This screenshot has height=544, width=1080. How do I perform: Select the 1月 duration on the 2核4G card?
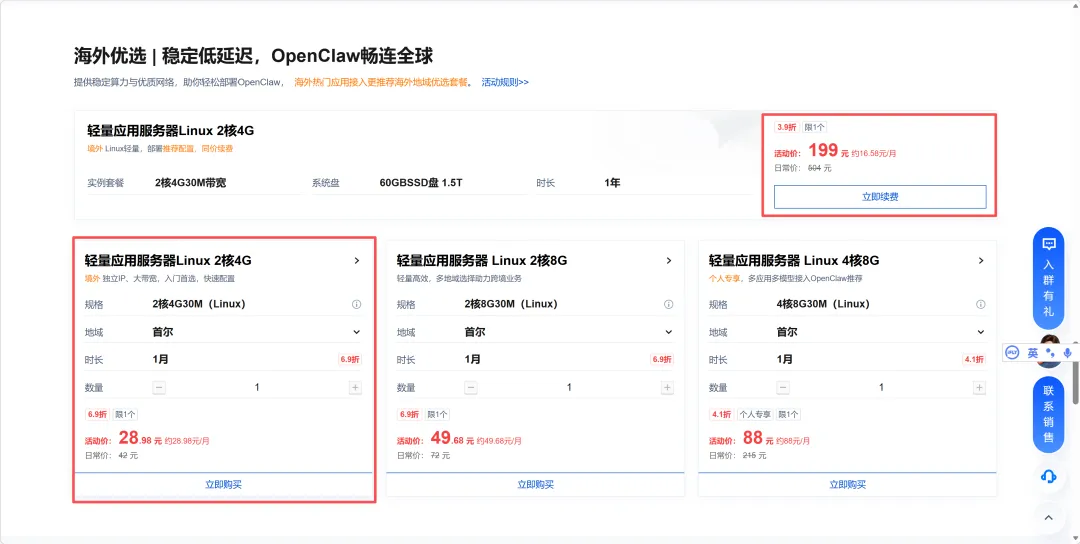tap(160, 359)
